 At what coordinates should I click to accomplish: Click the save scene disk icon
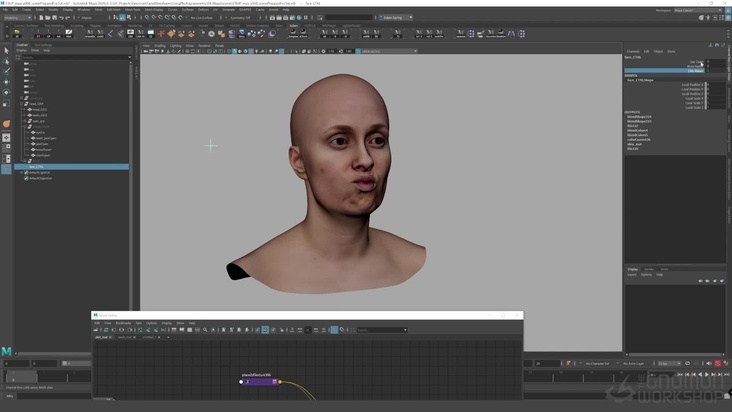[x=54, y=18]
